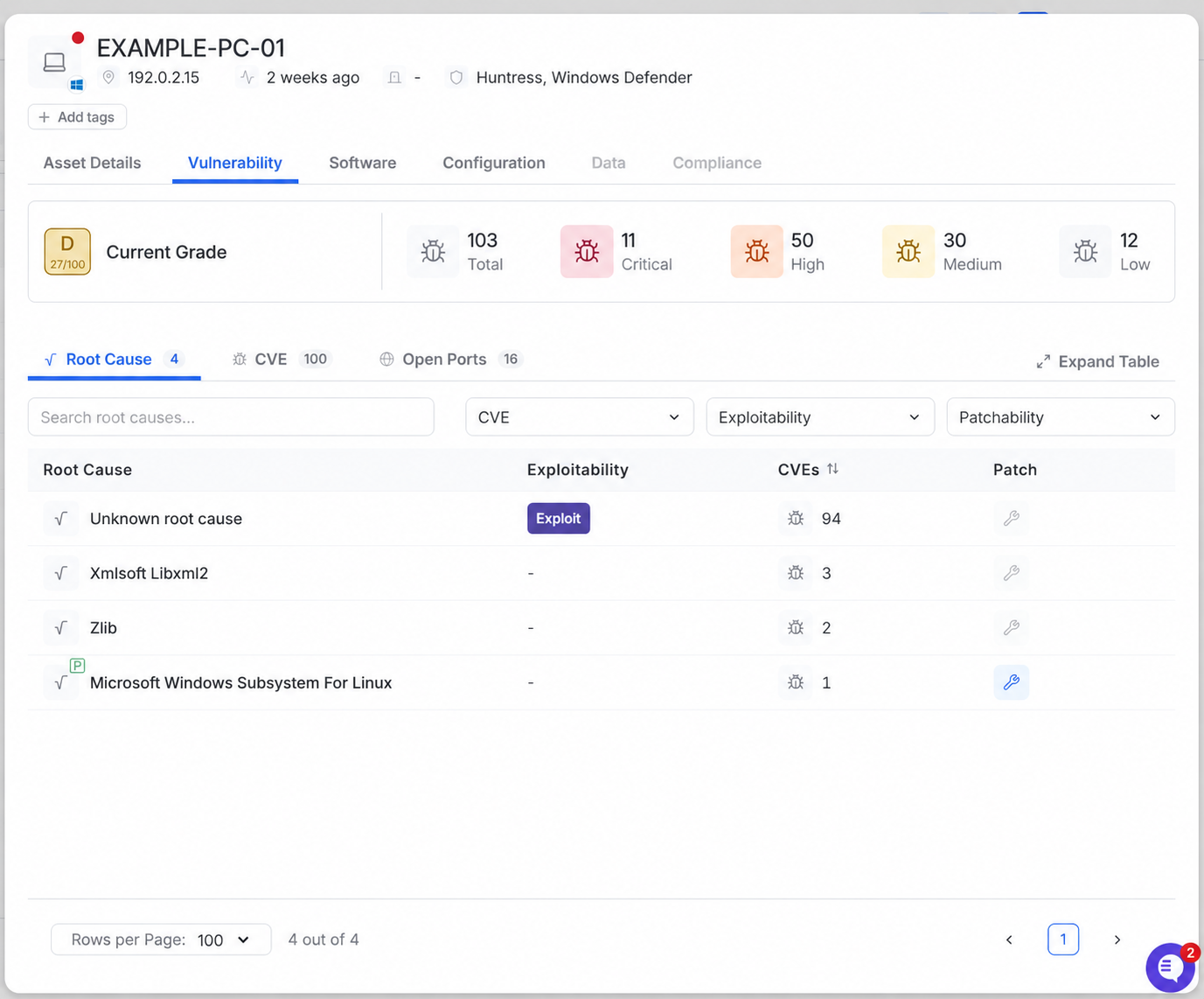This screenshot has height=999, width=1204.
Task: Open the chat support bubble
Action: tap(1170, 968)
